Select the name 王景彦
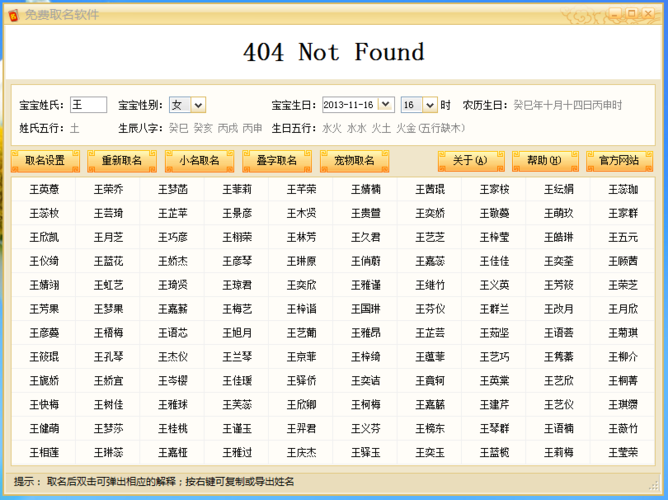668x500 pixels. pyautogui.click(x=237, y=213)
